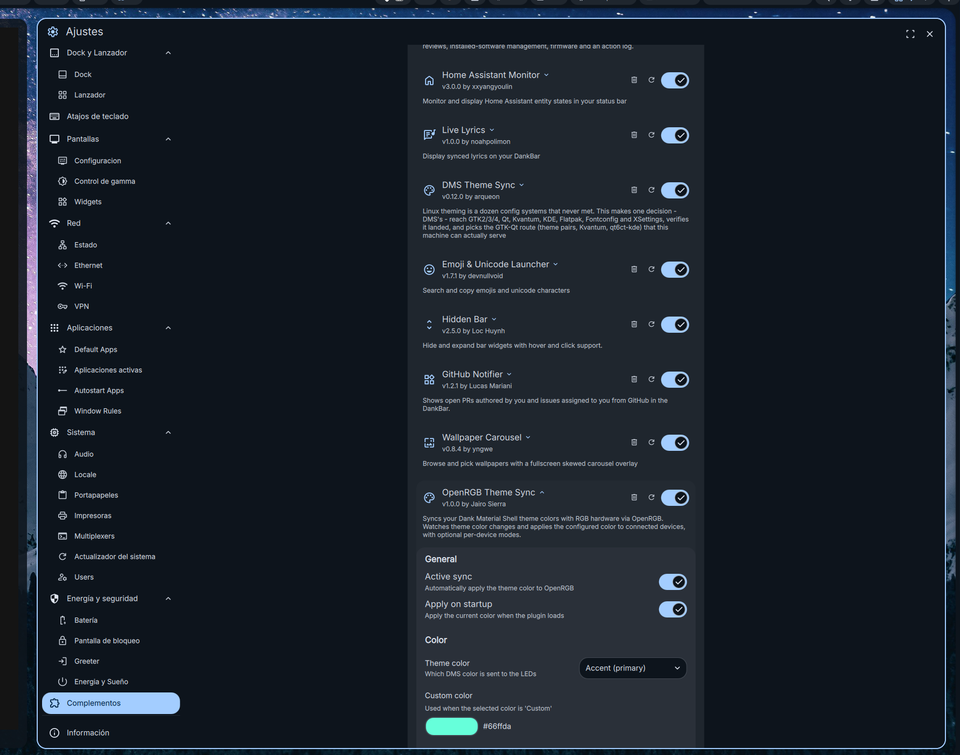Open the Pantalla de bloqueo page

click(111, 641)
